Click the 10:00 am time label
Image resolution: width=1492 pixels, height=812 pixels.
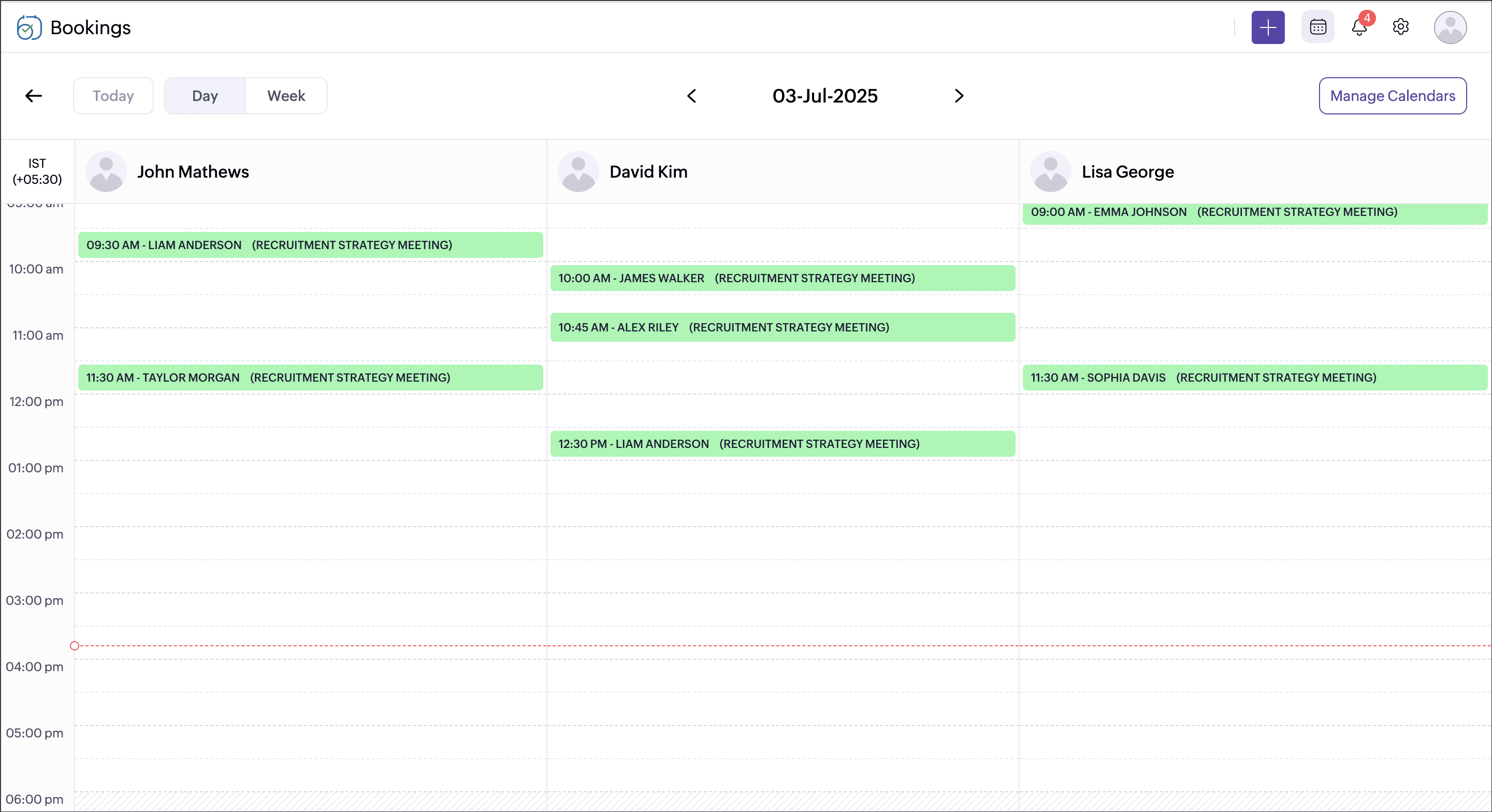tap(36, 269)
